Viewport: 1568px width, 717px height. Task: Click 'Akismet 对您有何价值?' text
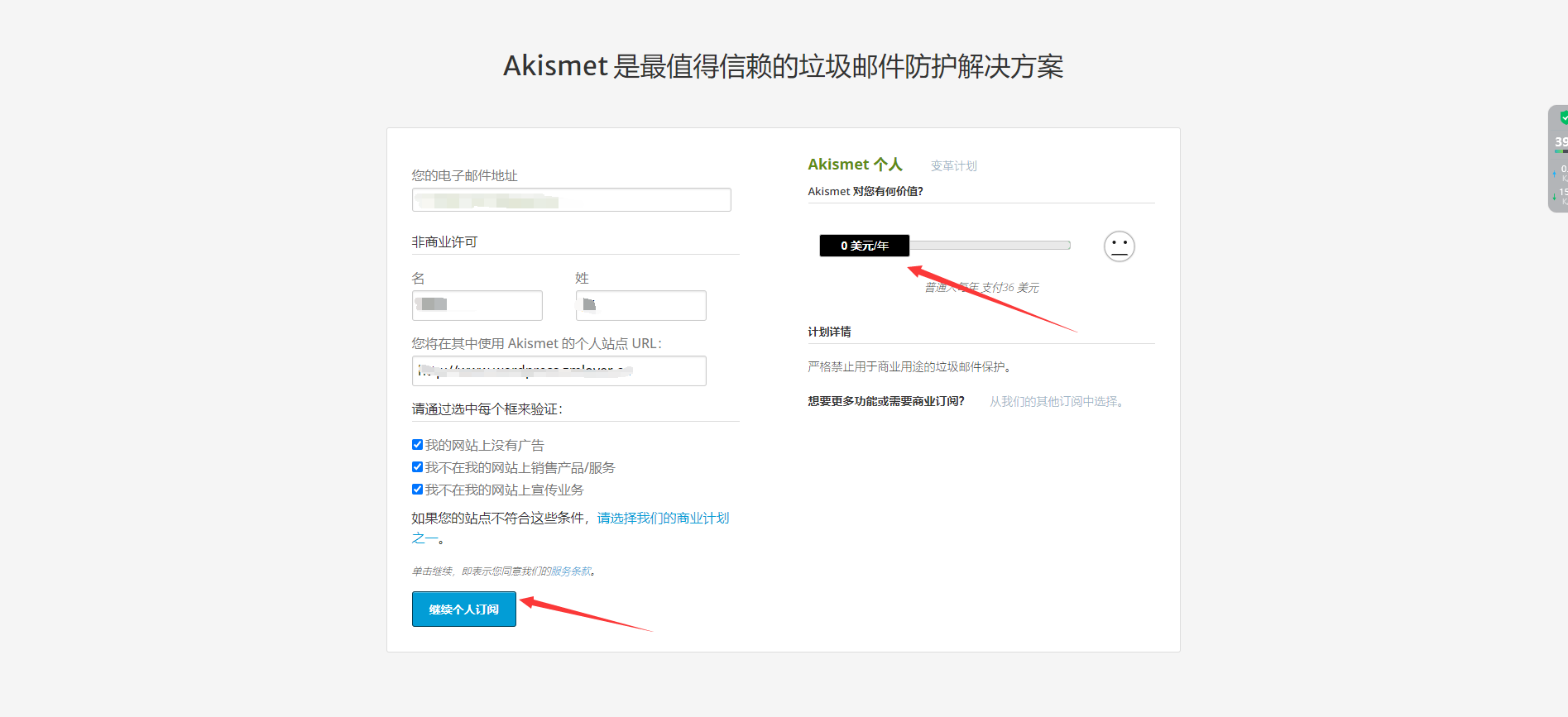[866, 191]
